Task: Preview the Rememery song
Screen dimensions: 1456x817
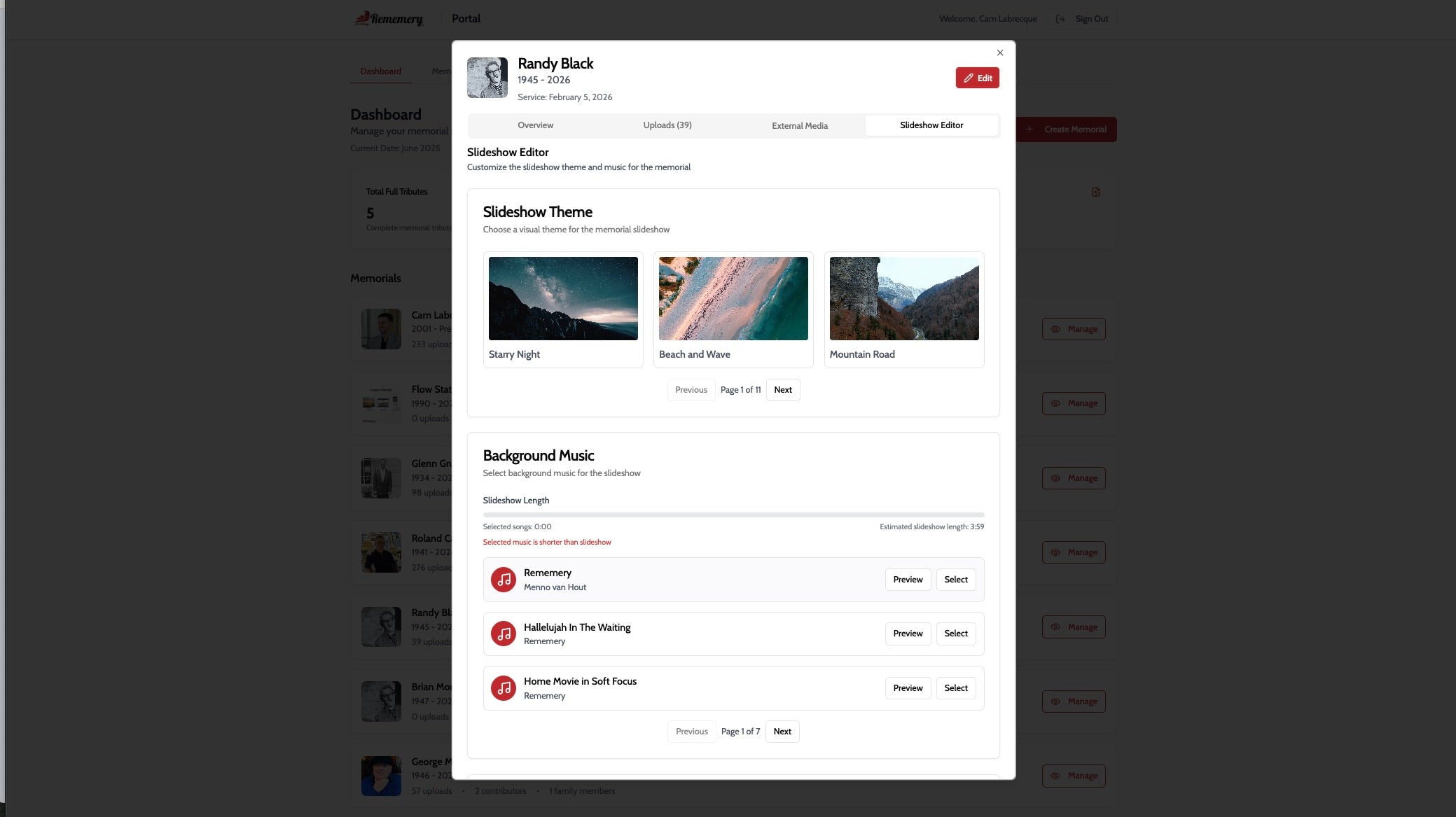Action: point(908,580)
